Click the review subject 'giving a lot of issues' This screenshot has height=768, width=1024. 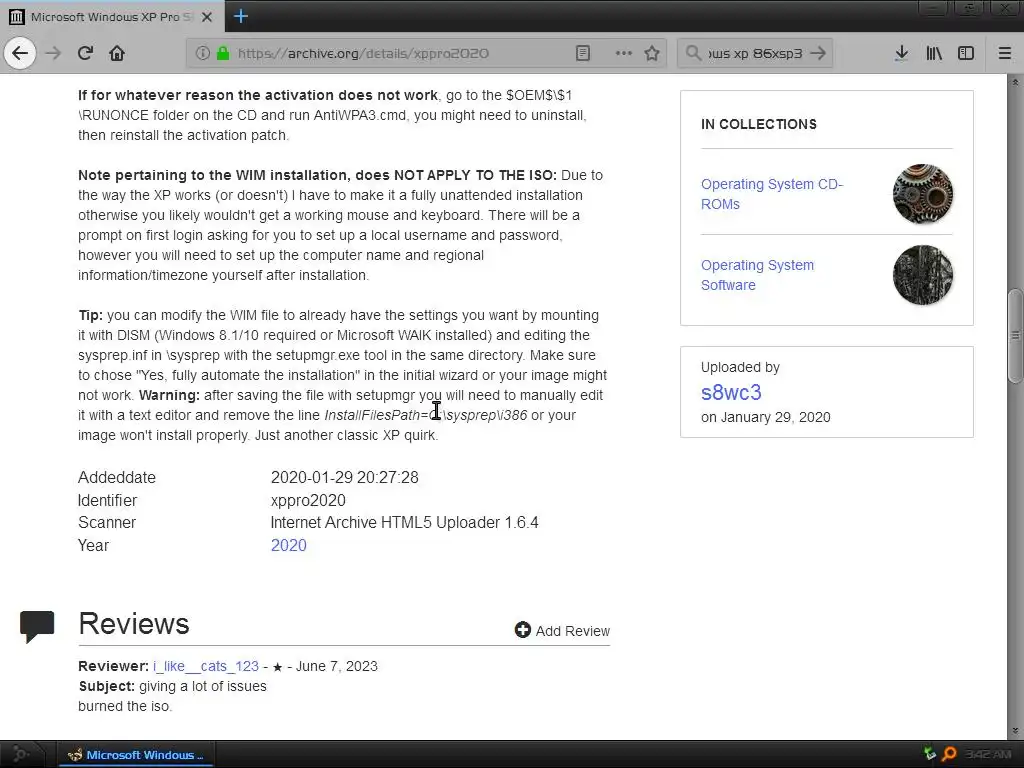pyautogui.click(x=202, y=686)
